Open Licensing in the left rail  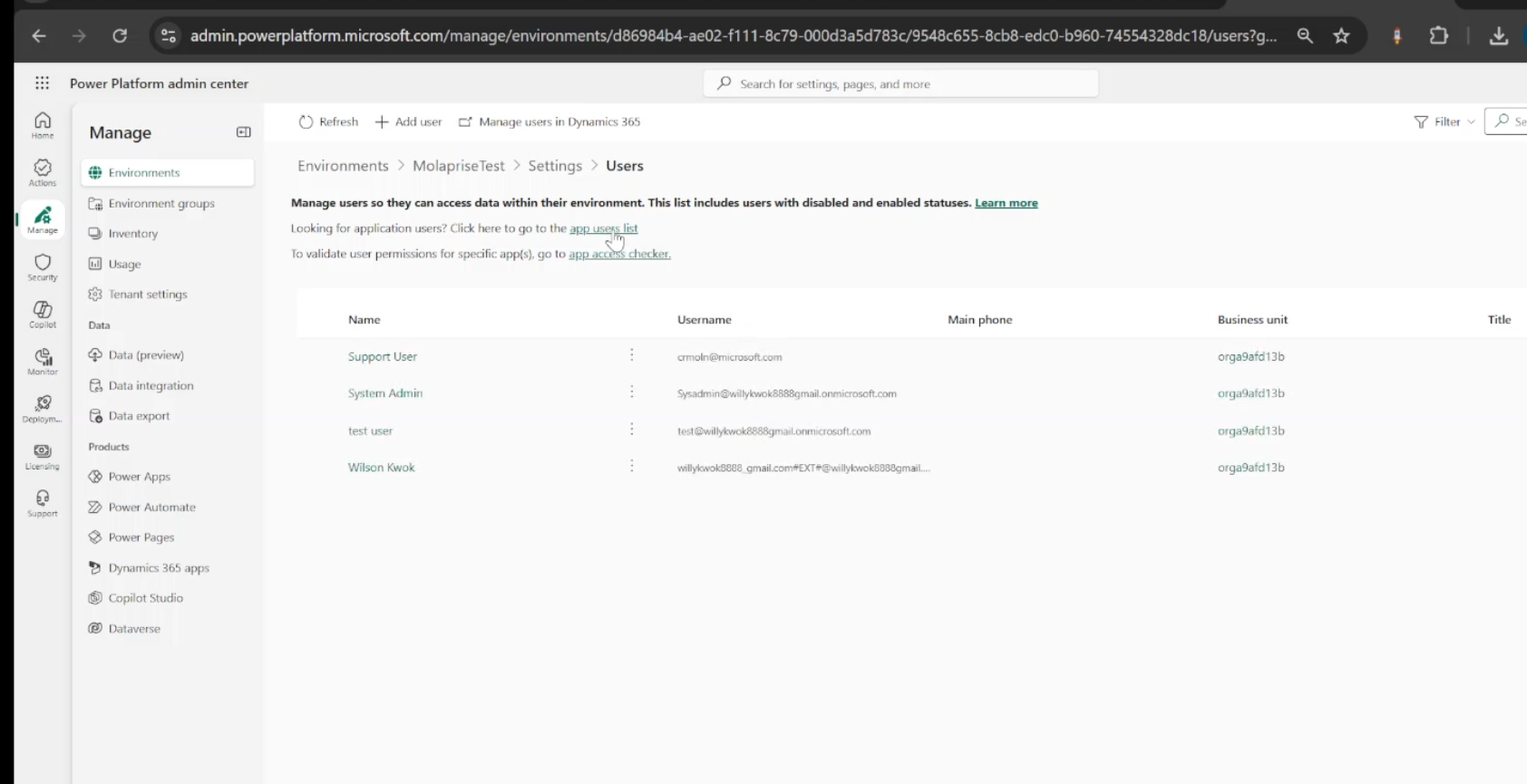43,456
